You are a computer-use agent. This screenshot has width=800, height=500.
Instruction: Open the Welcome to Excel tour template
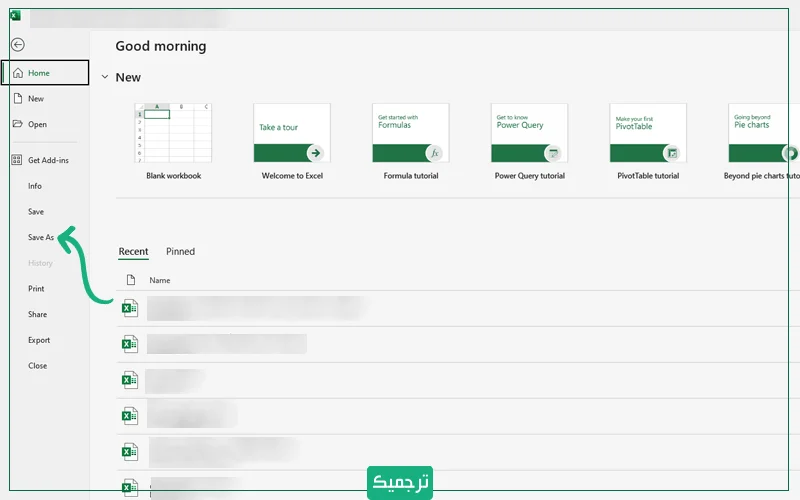click(292, 133)
